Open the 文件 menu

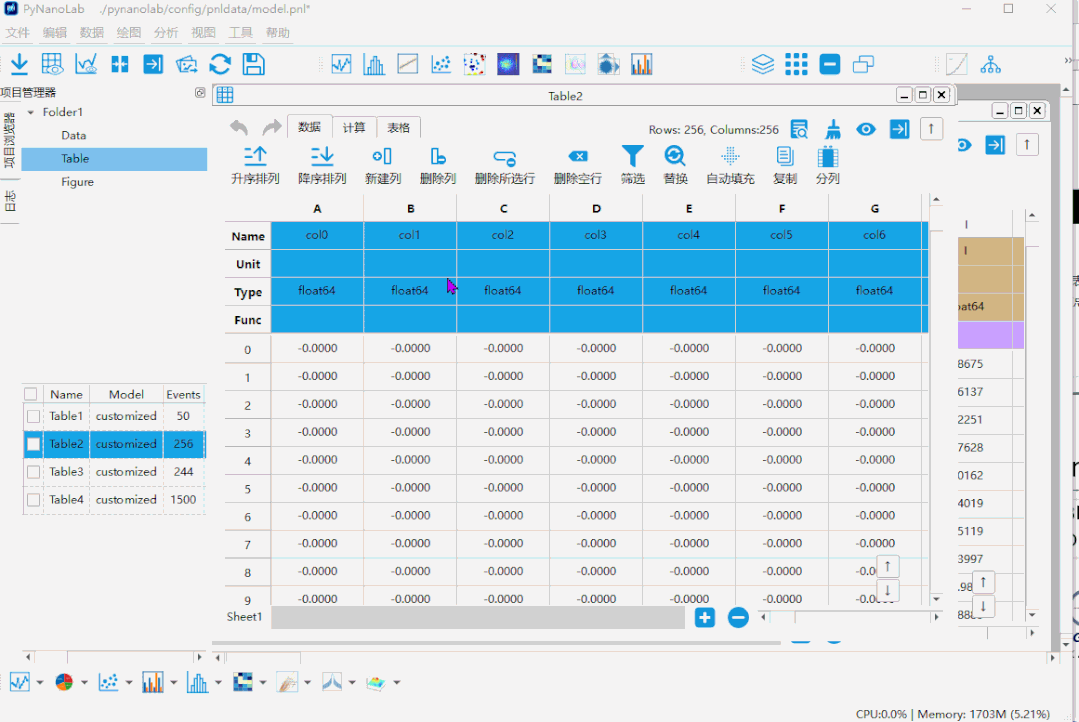tap(18, 32)
